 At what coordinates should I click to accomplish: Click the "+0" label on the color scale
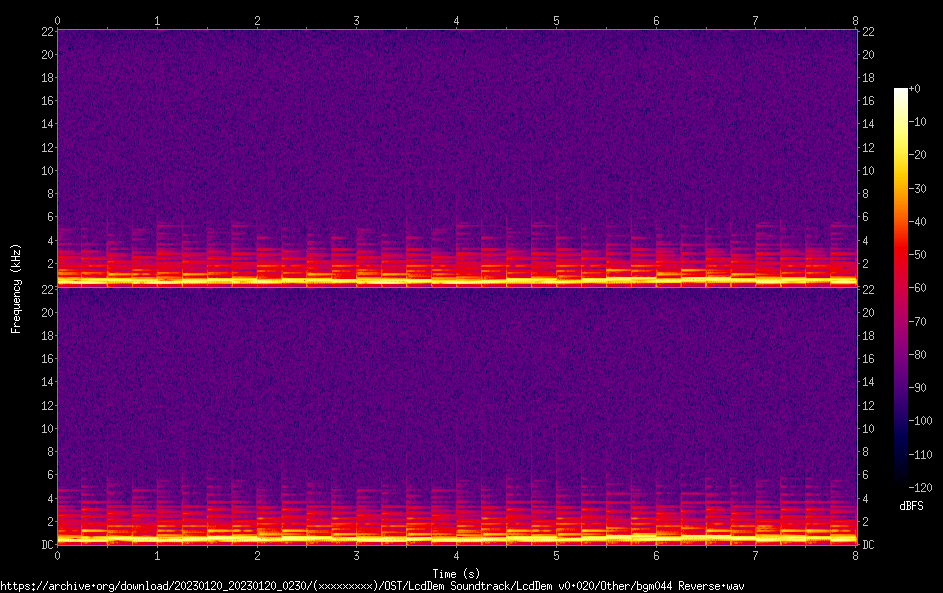pos(915,89)
